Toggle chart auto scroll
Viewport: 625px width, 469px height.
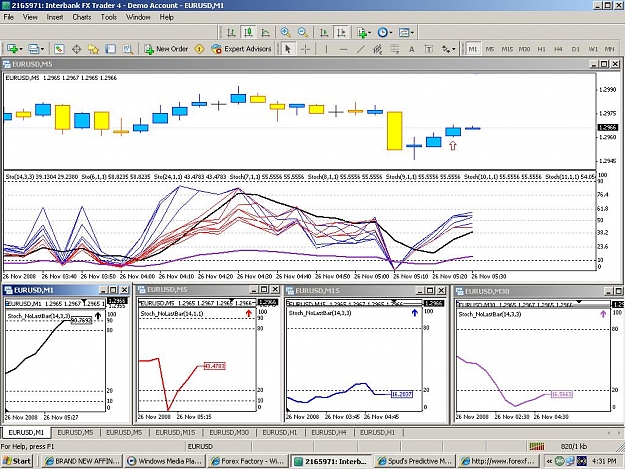click(324, 32)
